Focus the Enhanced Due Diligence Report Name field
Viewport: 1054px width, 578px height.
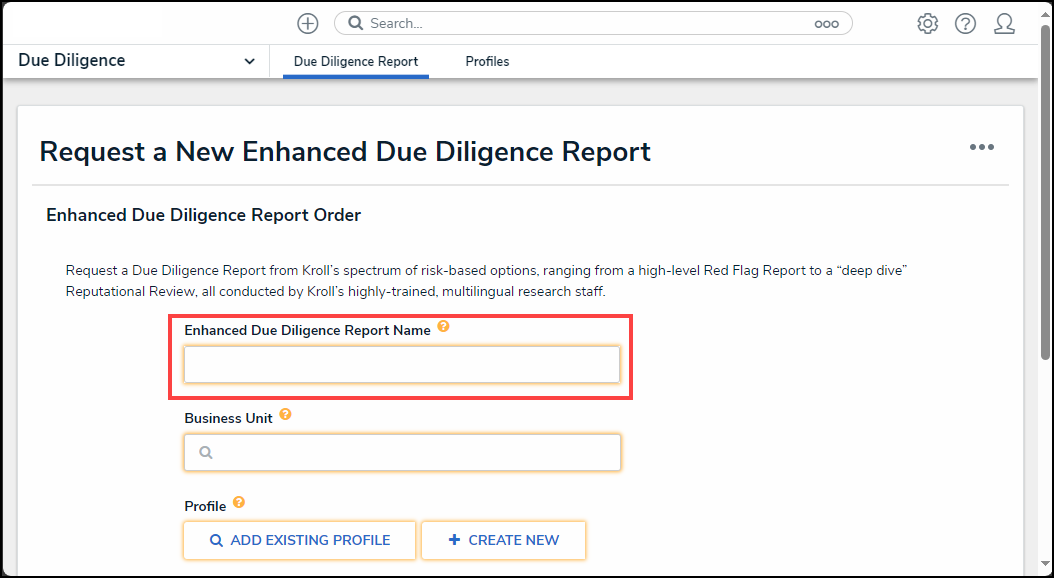click(x=402, y=364)
